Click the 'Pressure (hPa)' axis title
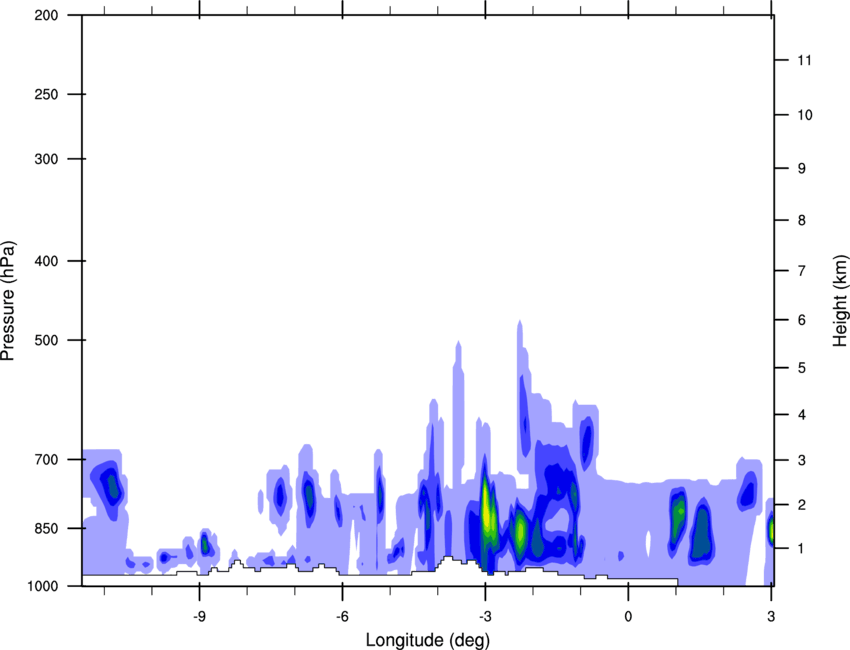850x650 pixels. tap(8, 300)
